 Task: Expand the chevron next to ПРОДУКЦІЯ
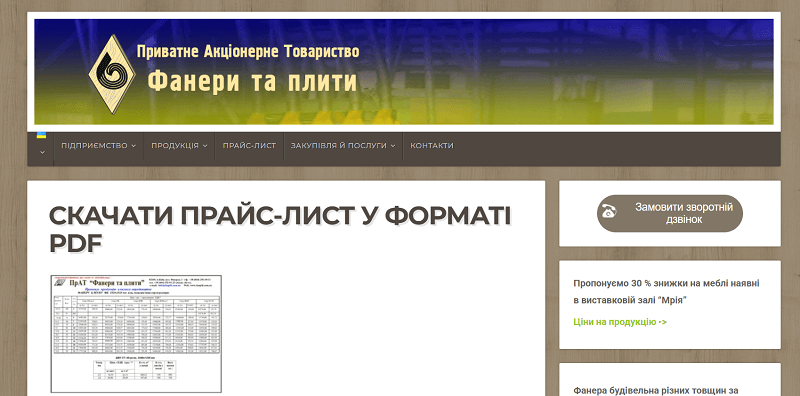(205, 146)
